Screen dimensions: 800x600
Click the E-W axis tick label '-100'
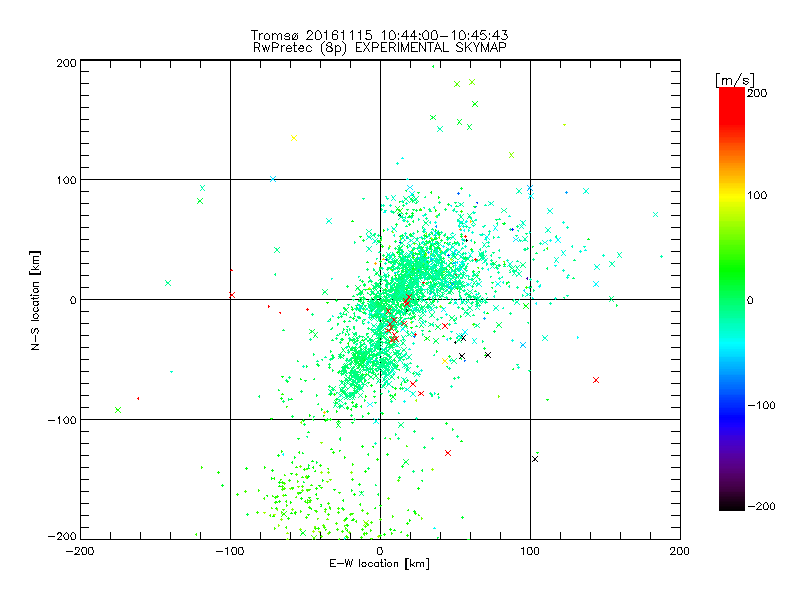click(x=230, y=551)
